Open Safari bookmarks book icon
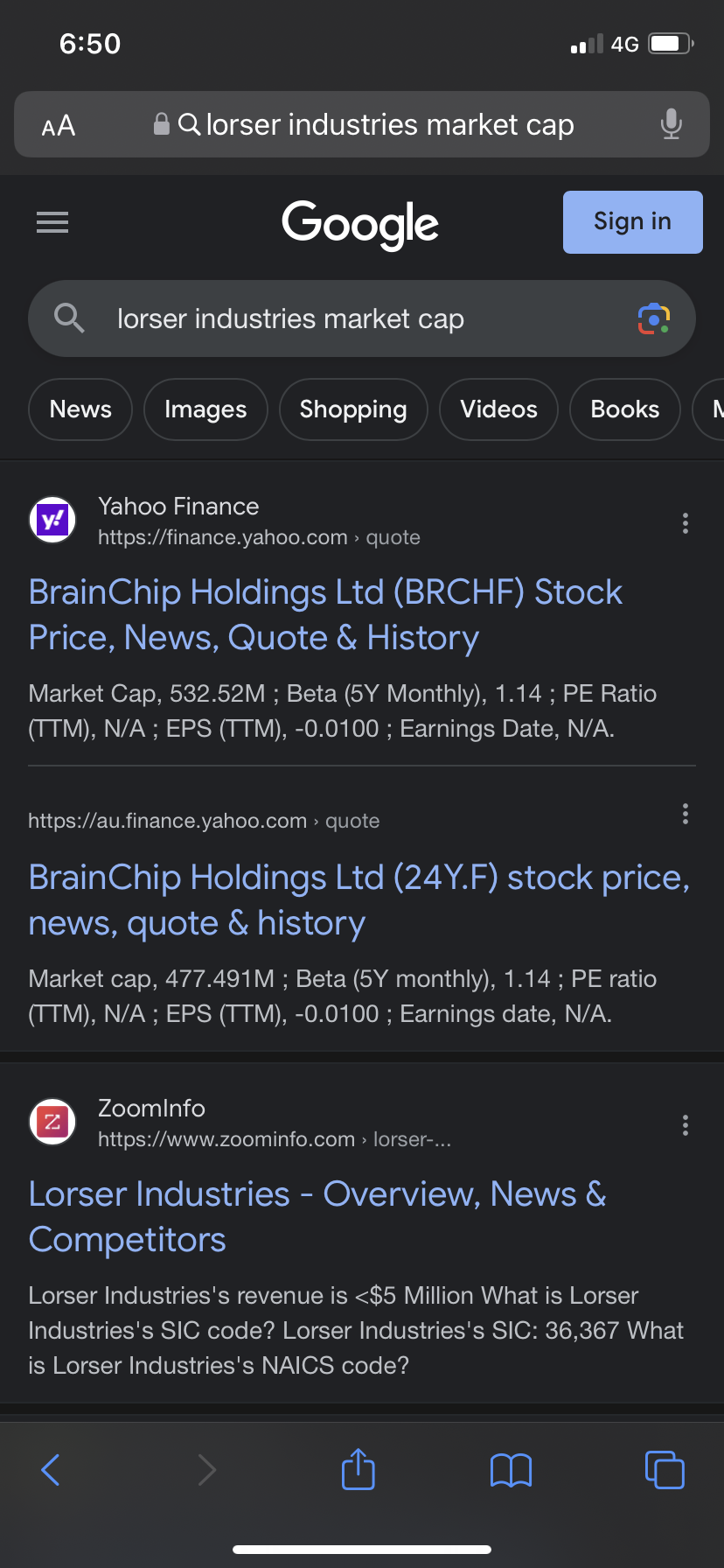 [x=512, y=1470]
